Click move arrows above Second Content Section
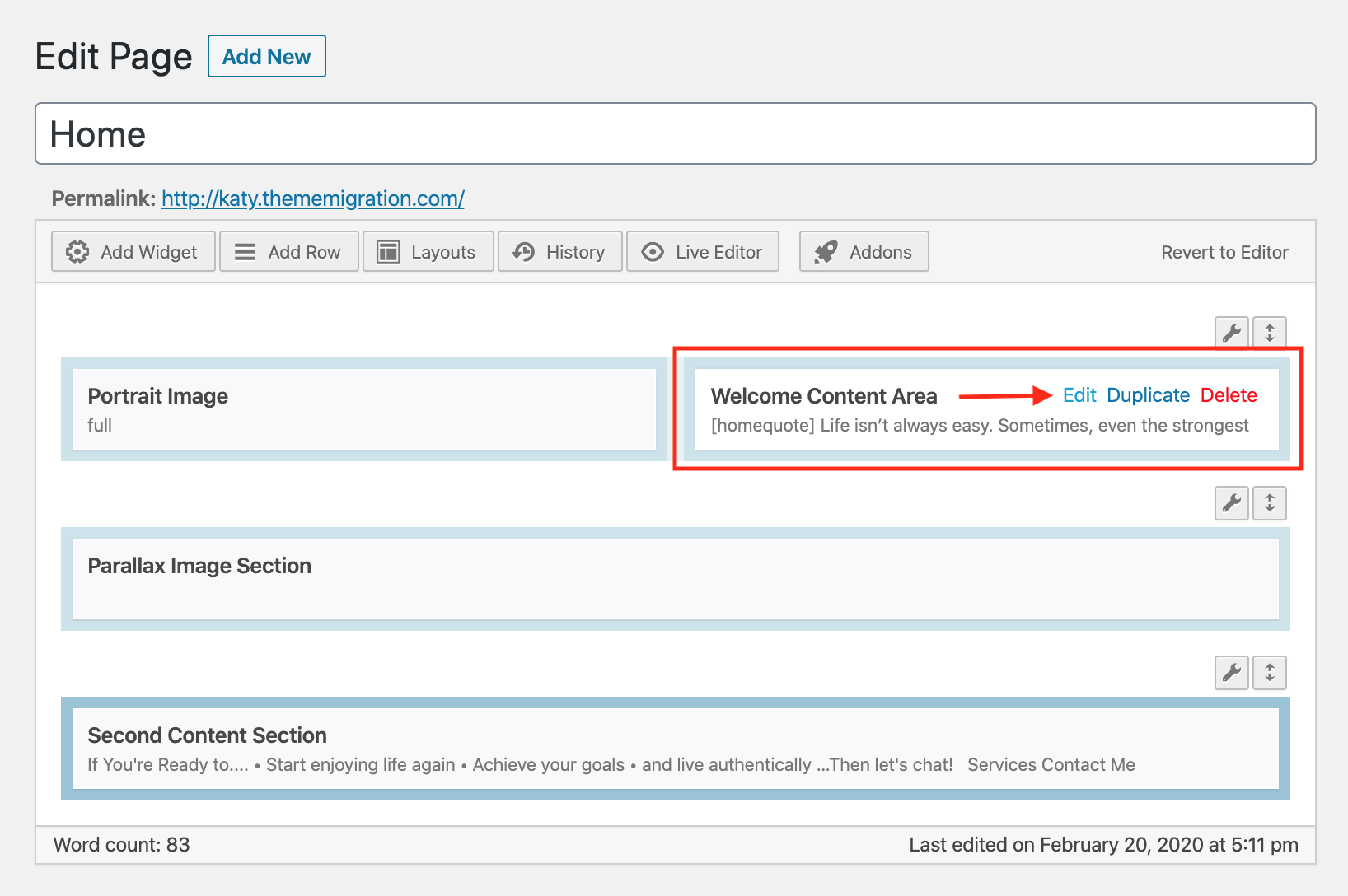Viewport: 1348px width, 896px height. (x=1270, y=673)
